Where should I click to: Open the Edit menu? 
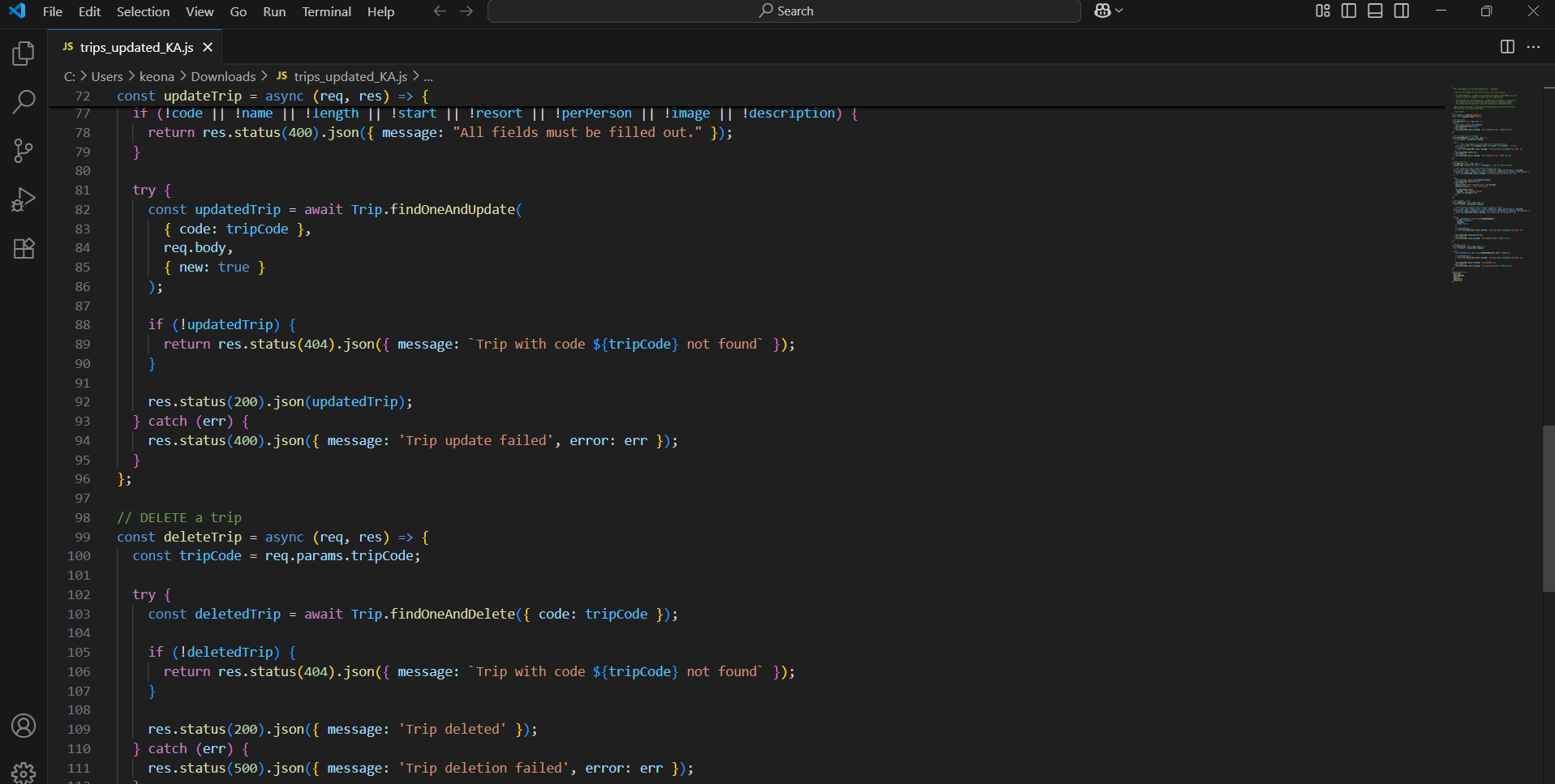[x=89, y=11]
